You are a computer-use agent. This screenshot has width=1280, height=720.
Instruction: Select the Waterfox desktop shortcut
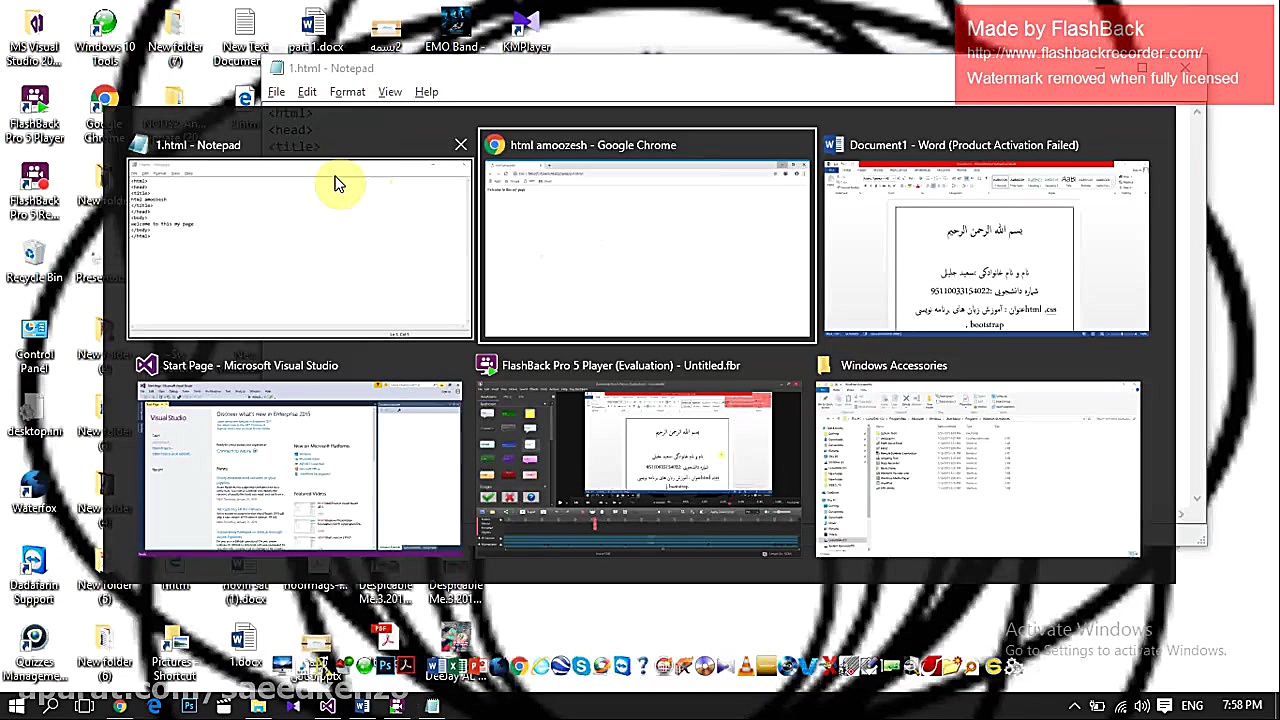click(35, 493)
